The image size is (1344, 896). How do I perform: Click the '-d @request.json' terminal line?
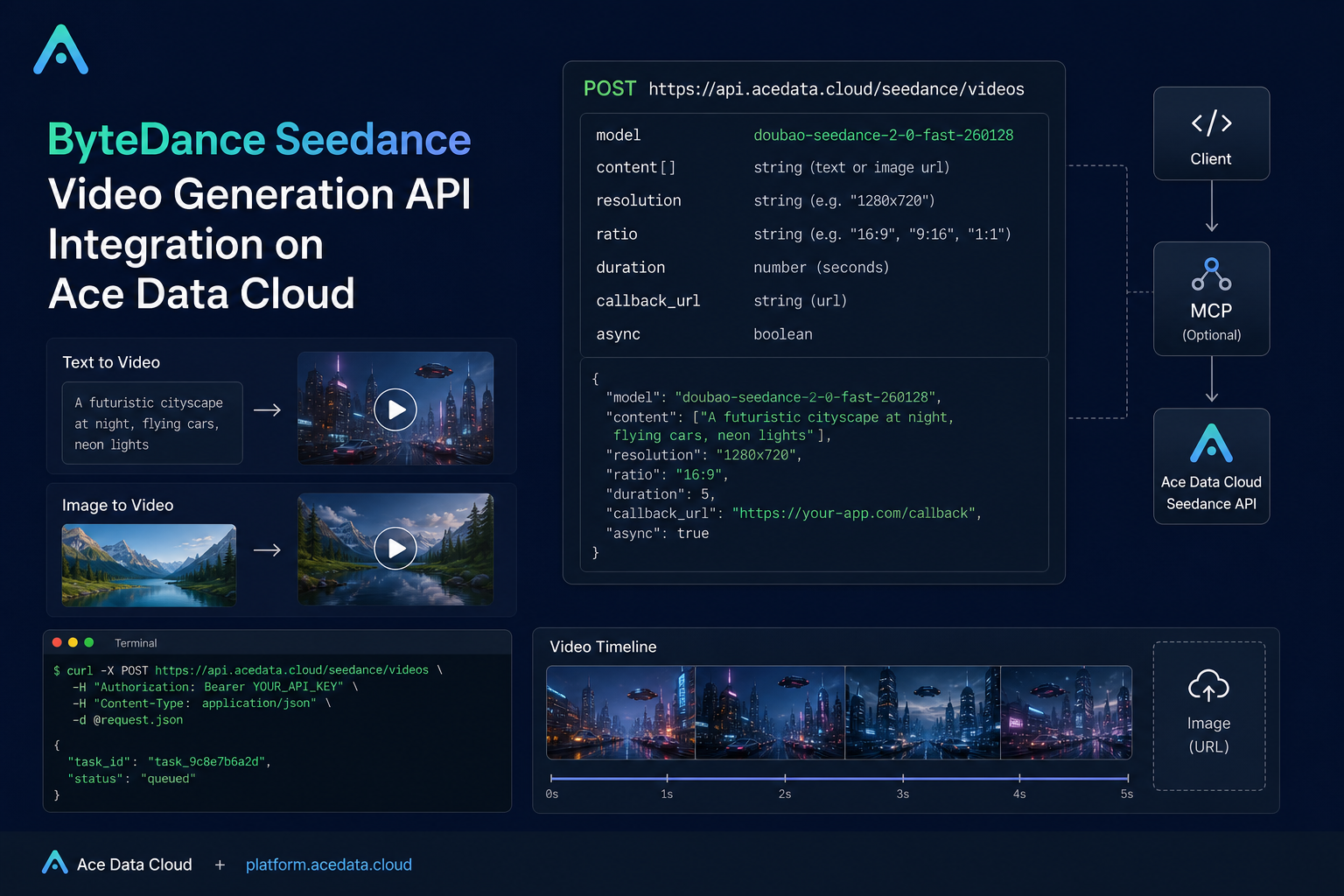click(x=128, y=720)
